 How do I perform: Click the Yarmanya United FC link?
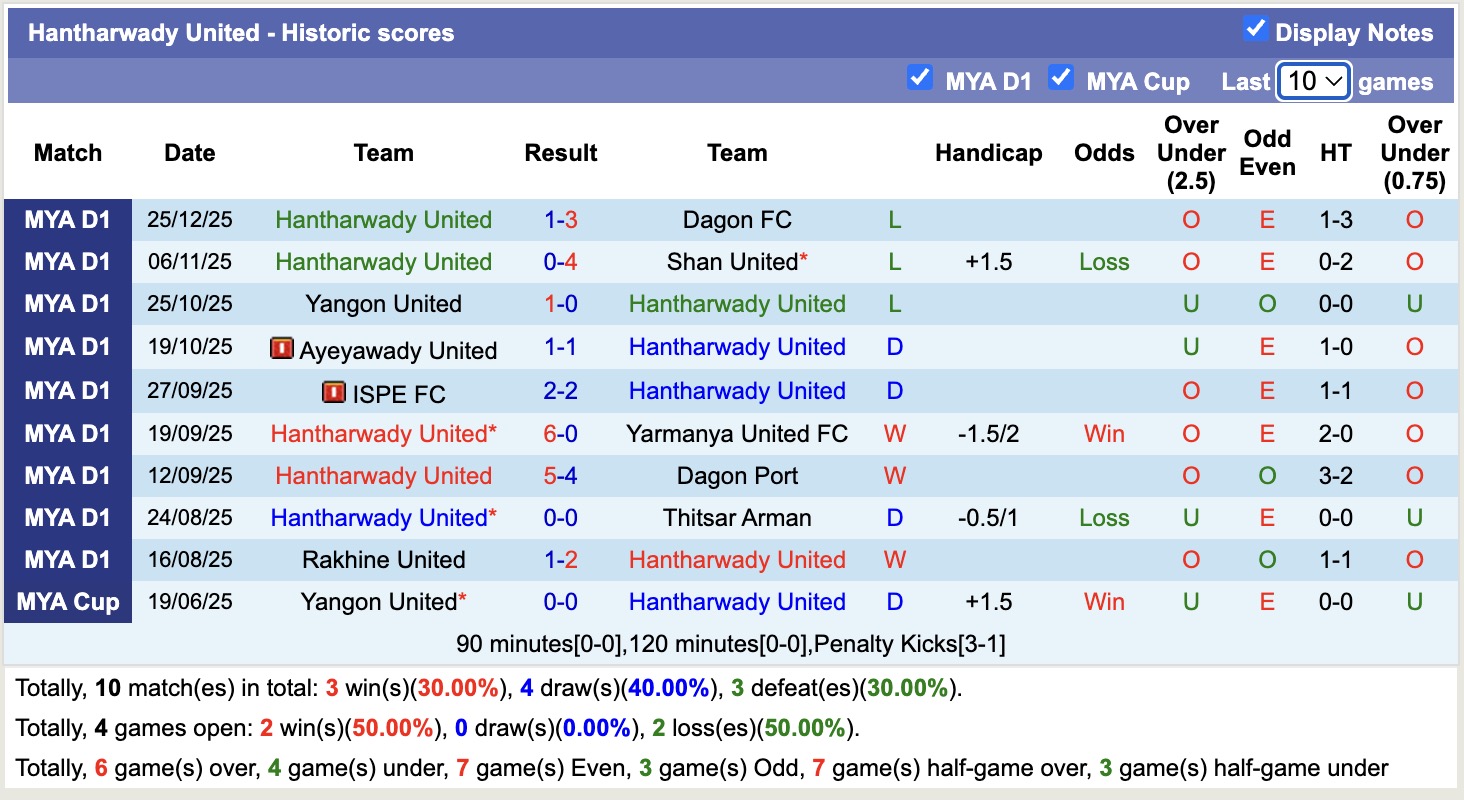coord(737,433)
